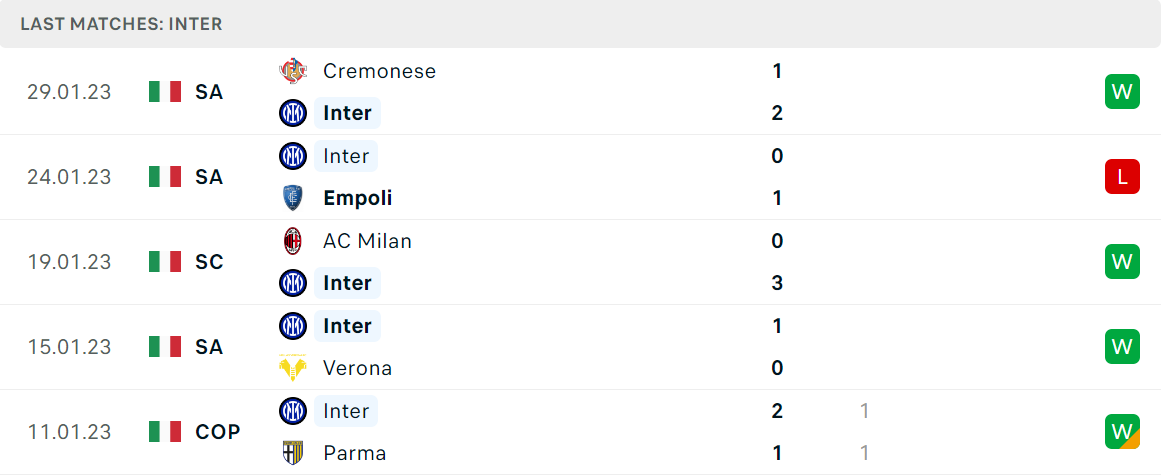Click the green W badge for Cremonese match
Image resolution: width=1164 pixels, height=476 pixels.
click(1122, 92)
